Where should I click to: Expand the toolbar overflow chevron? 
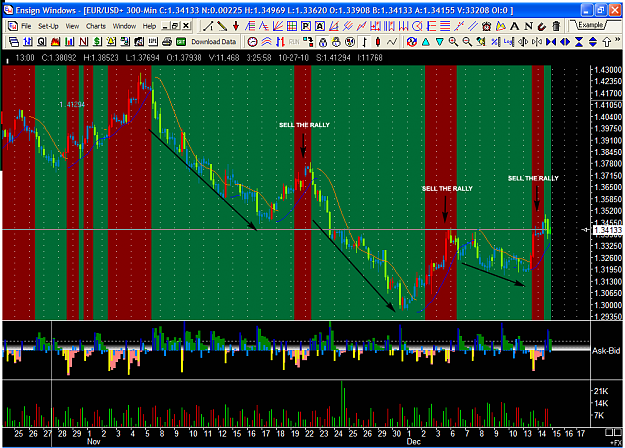pyautogui.click(x=617, y=39)
